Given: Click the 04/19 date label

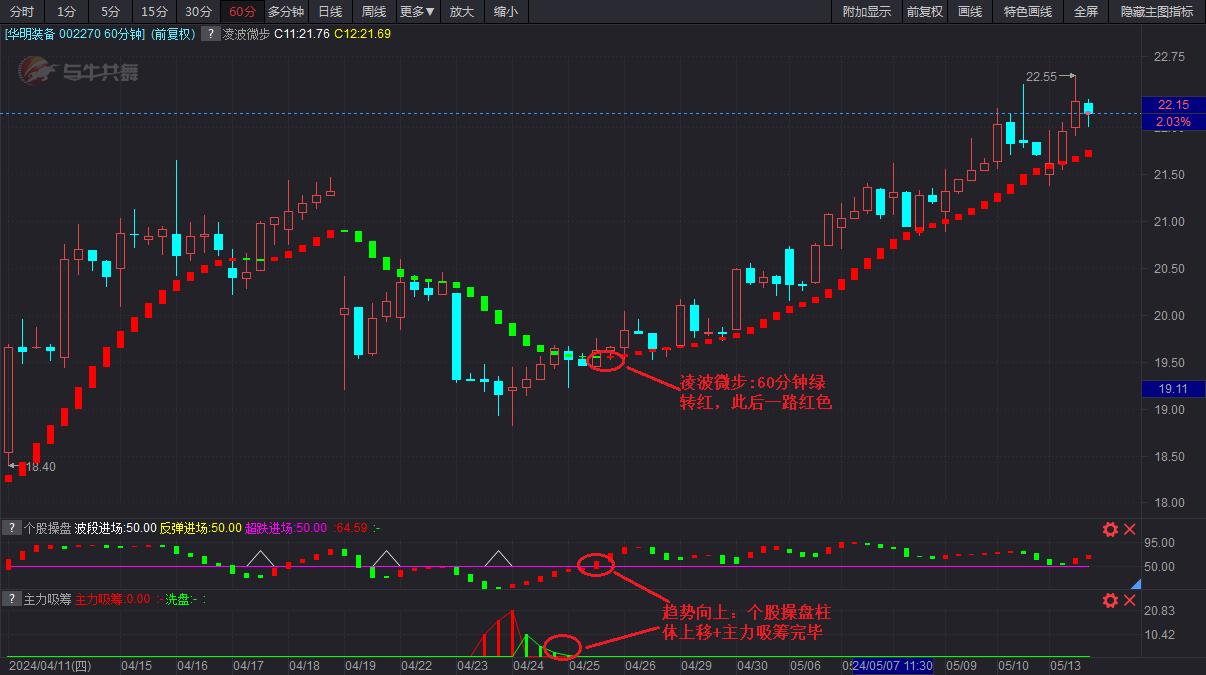Looking at the screenshot, I should (x=360, y=665).
